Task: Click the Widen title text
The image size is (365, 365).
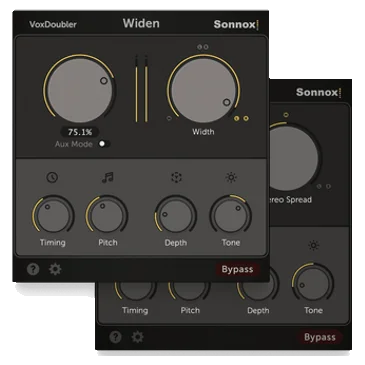Action: (141, 23)
